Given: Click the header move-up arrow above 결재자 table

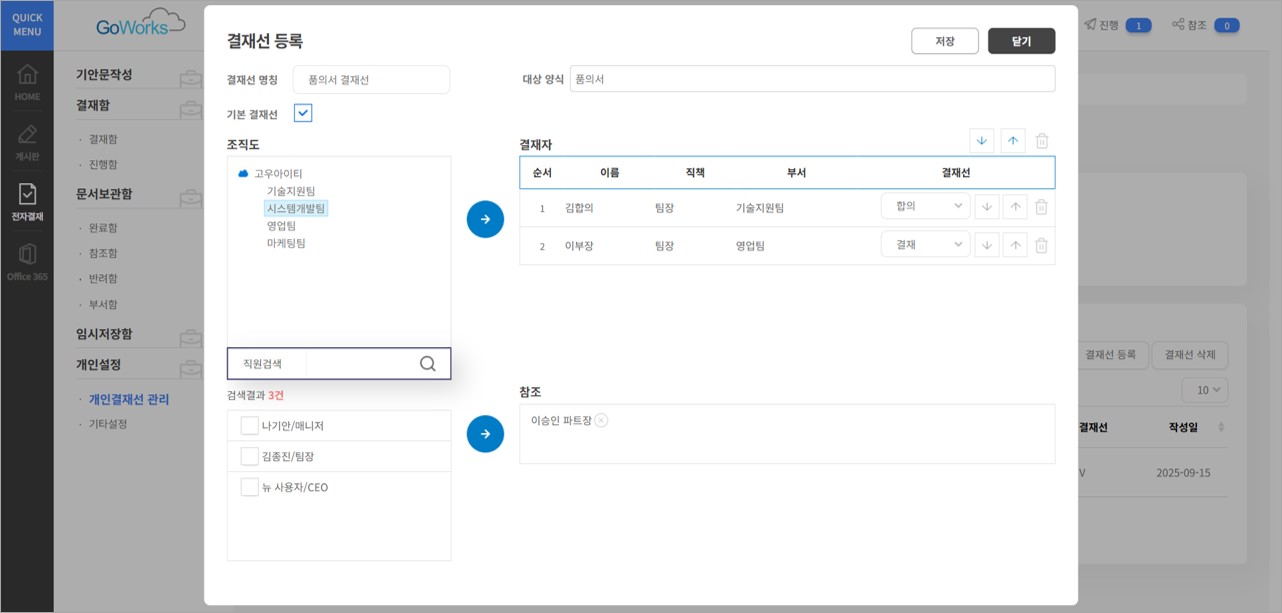Looking at the screenshot, I should pos(1013,141).
